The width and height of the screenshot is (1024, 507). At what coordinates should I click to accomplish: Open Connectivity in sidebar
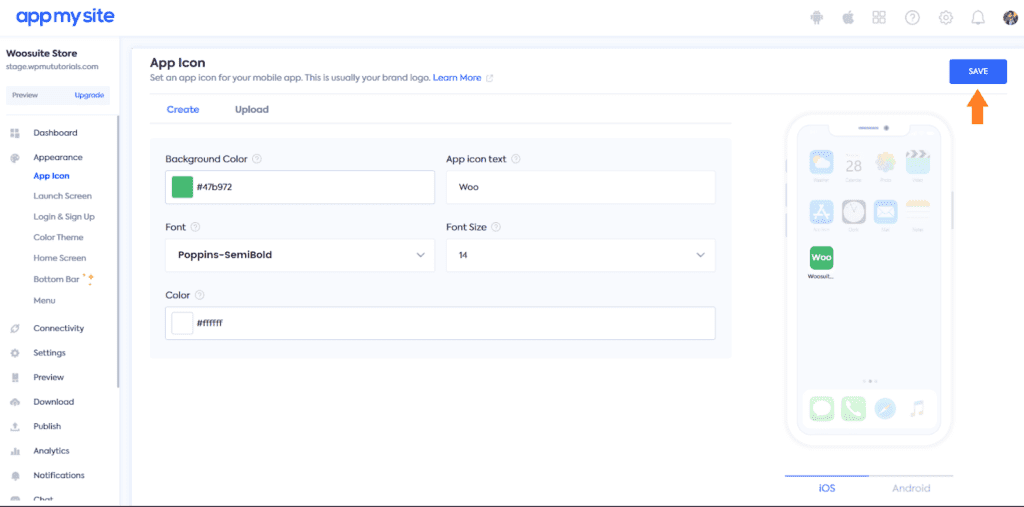tap(59, 329)
